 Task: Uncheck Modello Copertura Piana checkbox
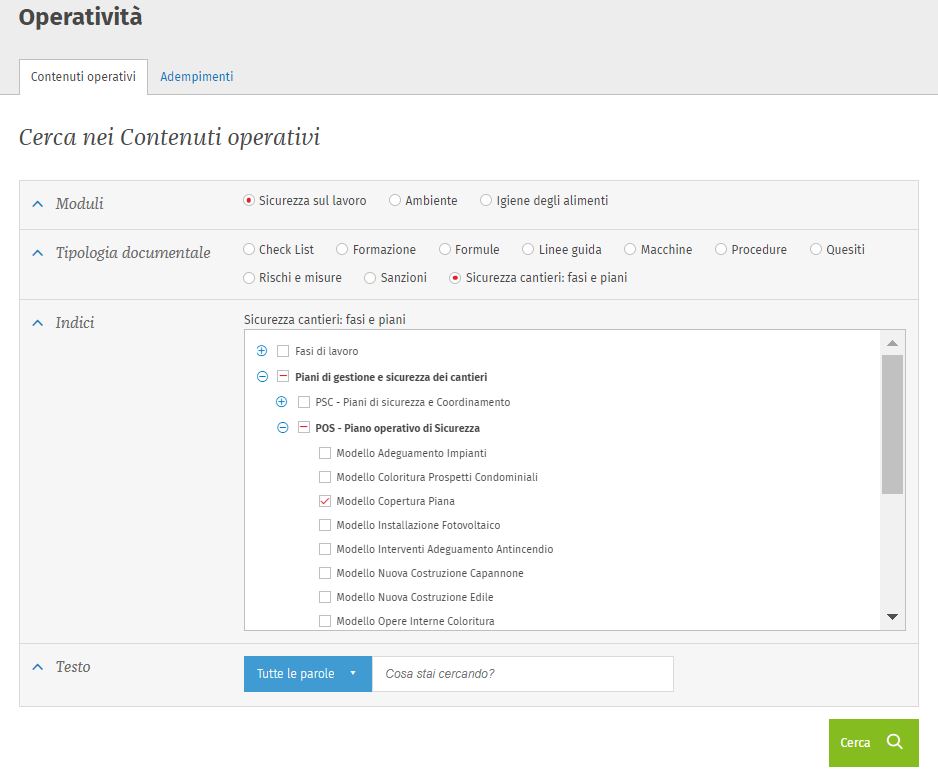325,501
